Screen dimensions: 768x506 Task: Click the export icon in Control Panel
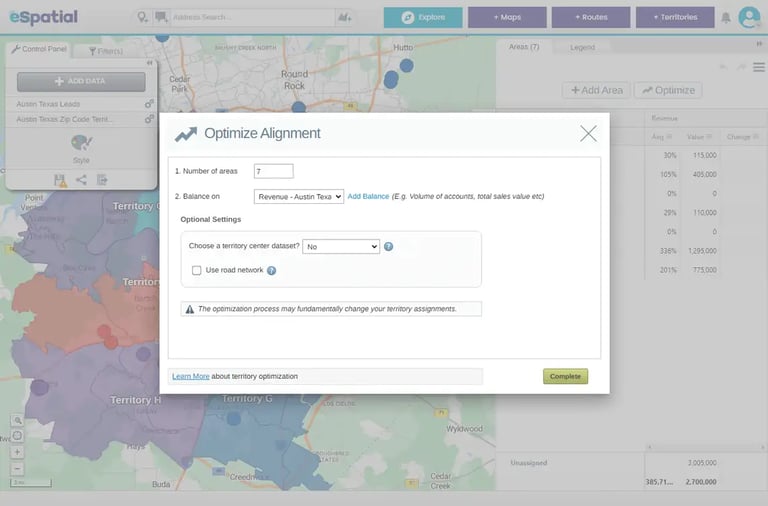click(102, 180)
